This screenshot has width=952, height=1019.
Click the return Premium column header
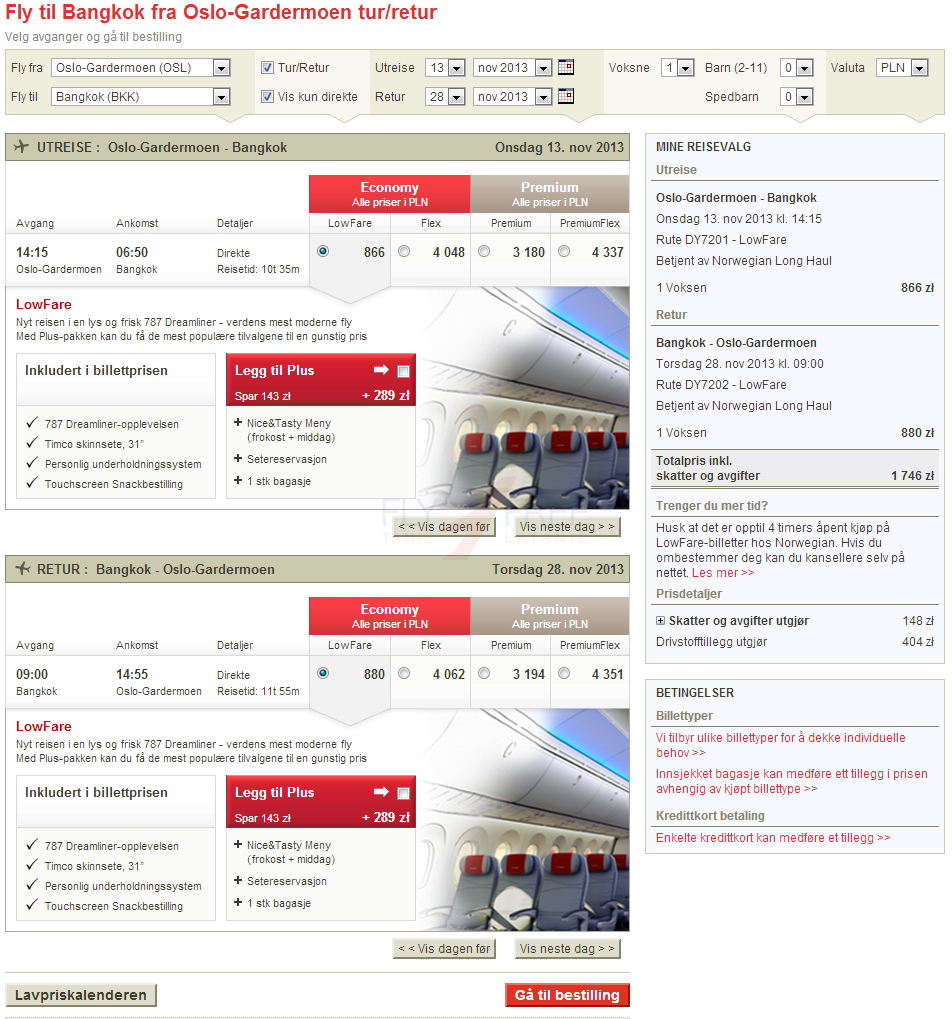511,645
